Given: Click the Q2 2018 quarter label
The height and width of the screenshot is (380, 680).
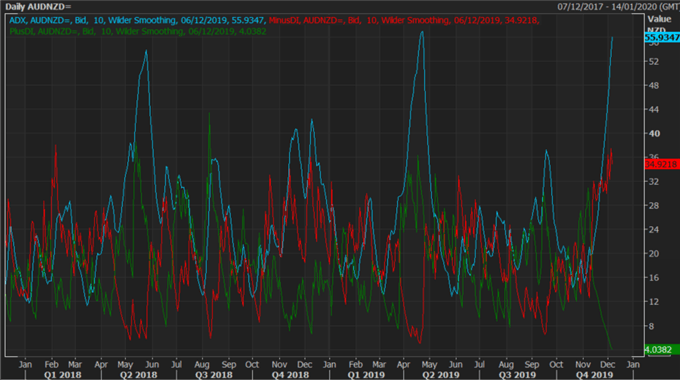Looking at the screenshot, I should [138, 375].
